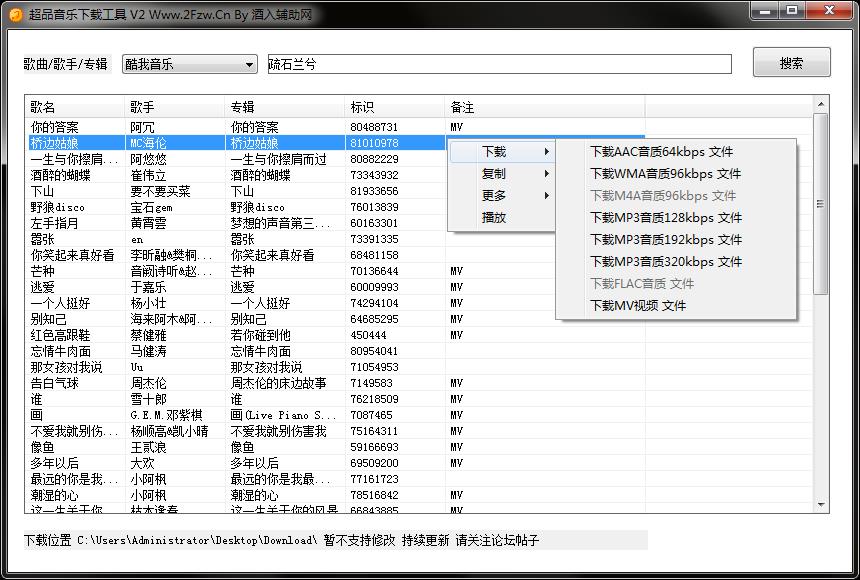Open the 酷我音乐 source dropdown

pyautogui.click(x=190, y=64)
